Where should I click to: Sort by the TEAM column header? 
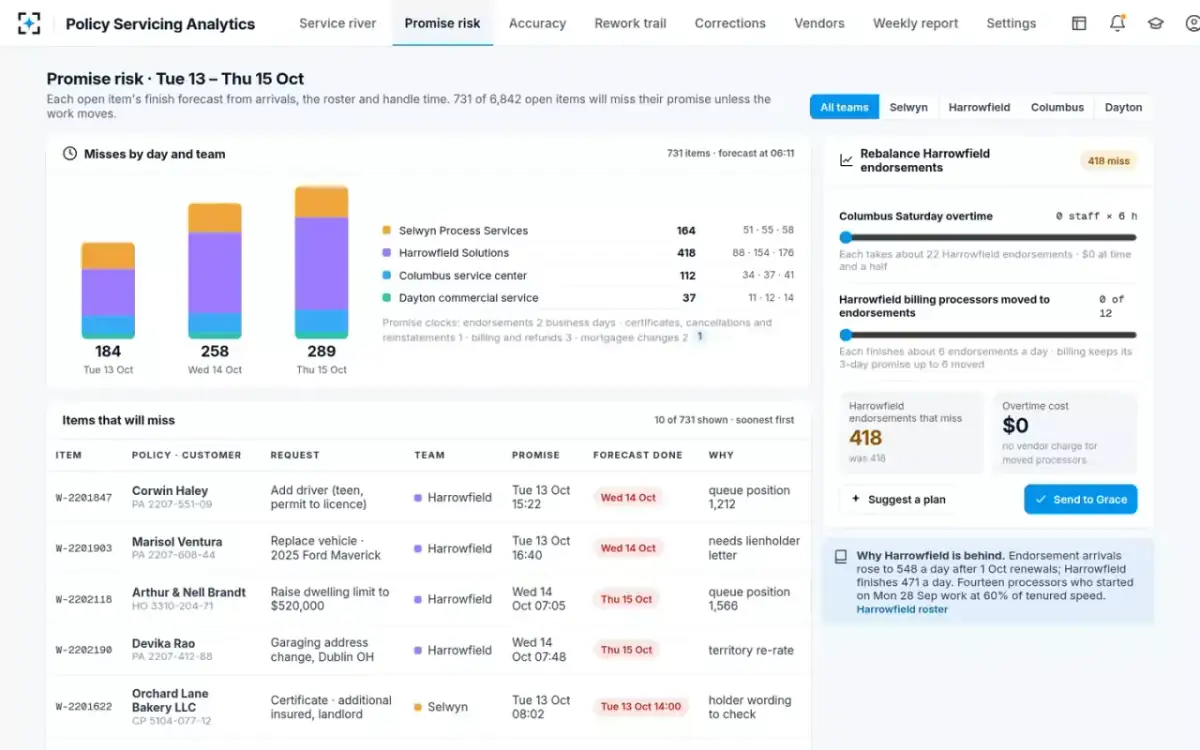click(430, 455)
